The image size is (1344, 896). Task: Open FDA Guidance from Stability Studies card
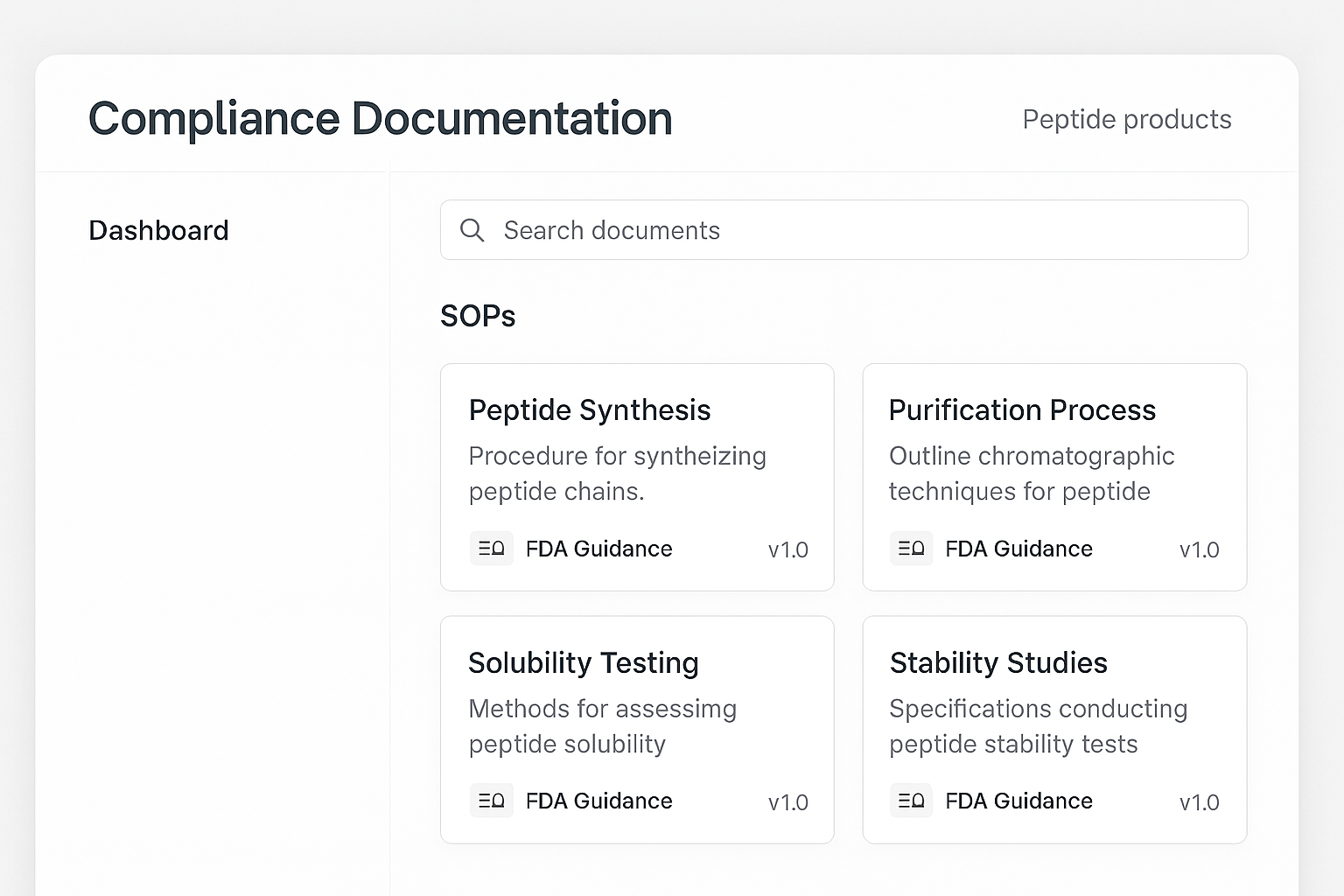[1018, 801]
